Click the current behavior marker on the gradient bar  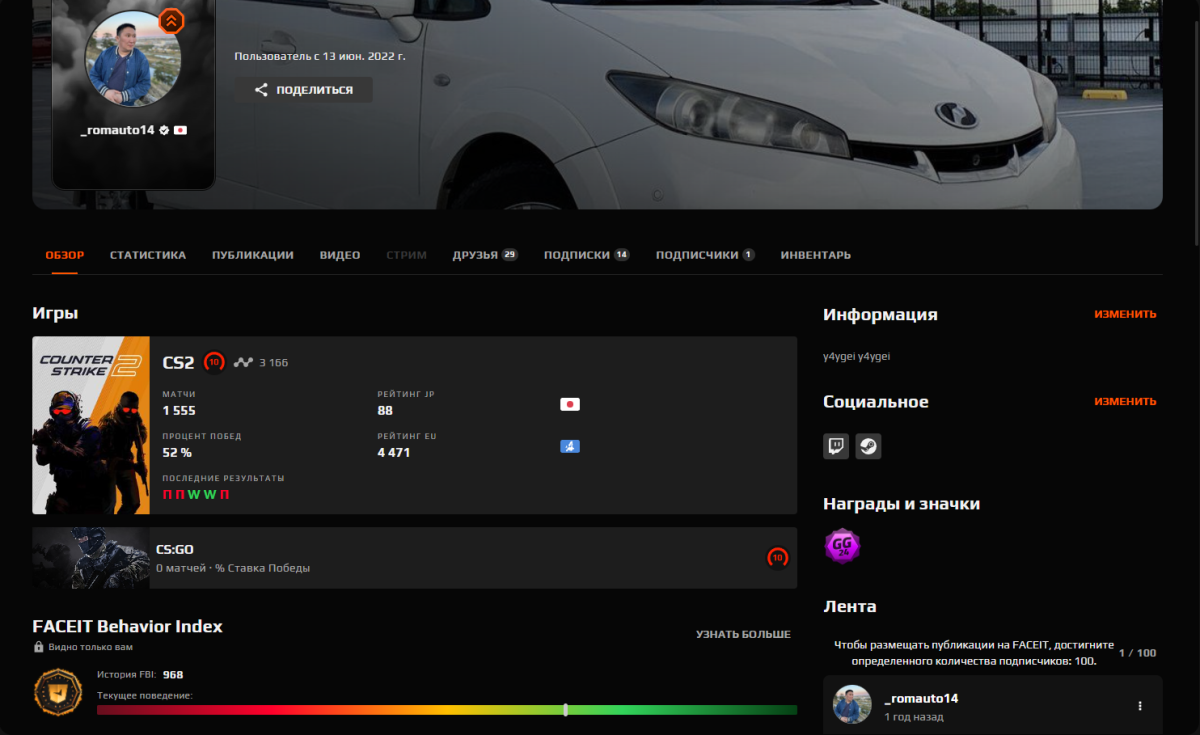(566, 710)
